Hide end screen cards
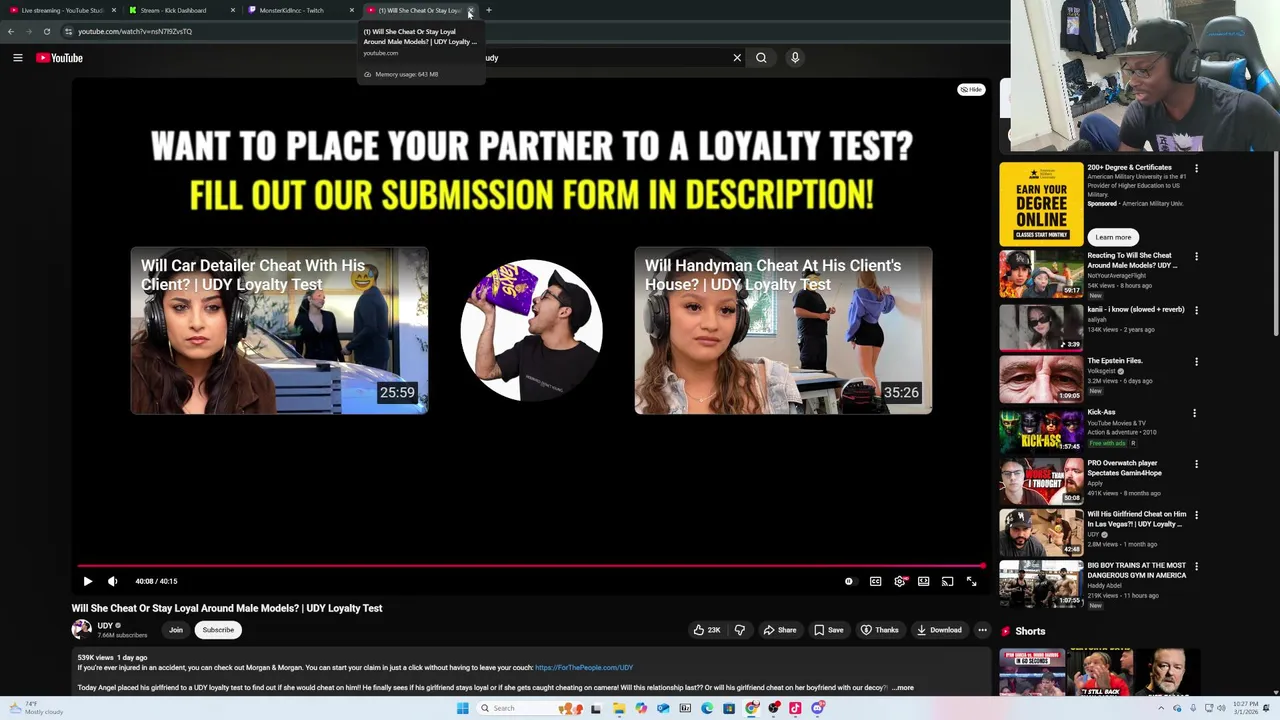Viewport: 1280px width, 720px height. tap(971, 89)
